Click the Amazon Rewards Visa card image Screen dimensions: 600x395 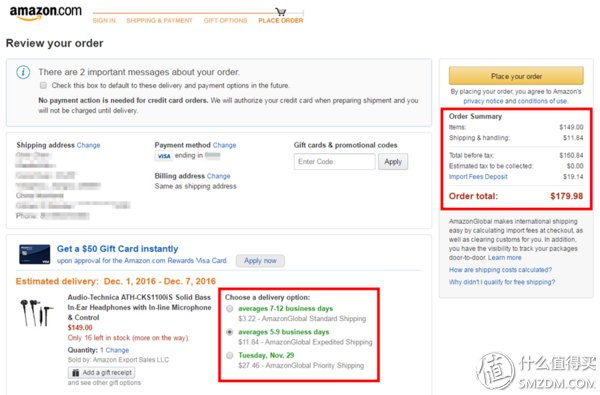(x=34, y=255)
